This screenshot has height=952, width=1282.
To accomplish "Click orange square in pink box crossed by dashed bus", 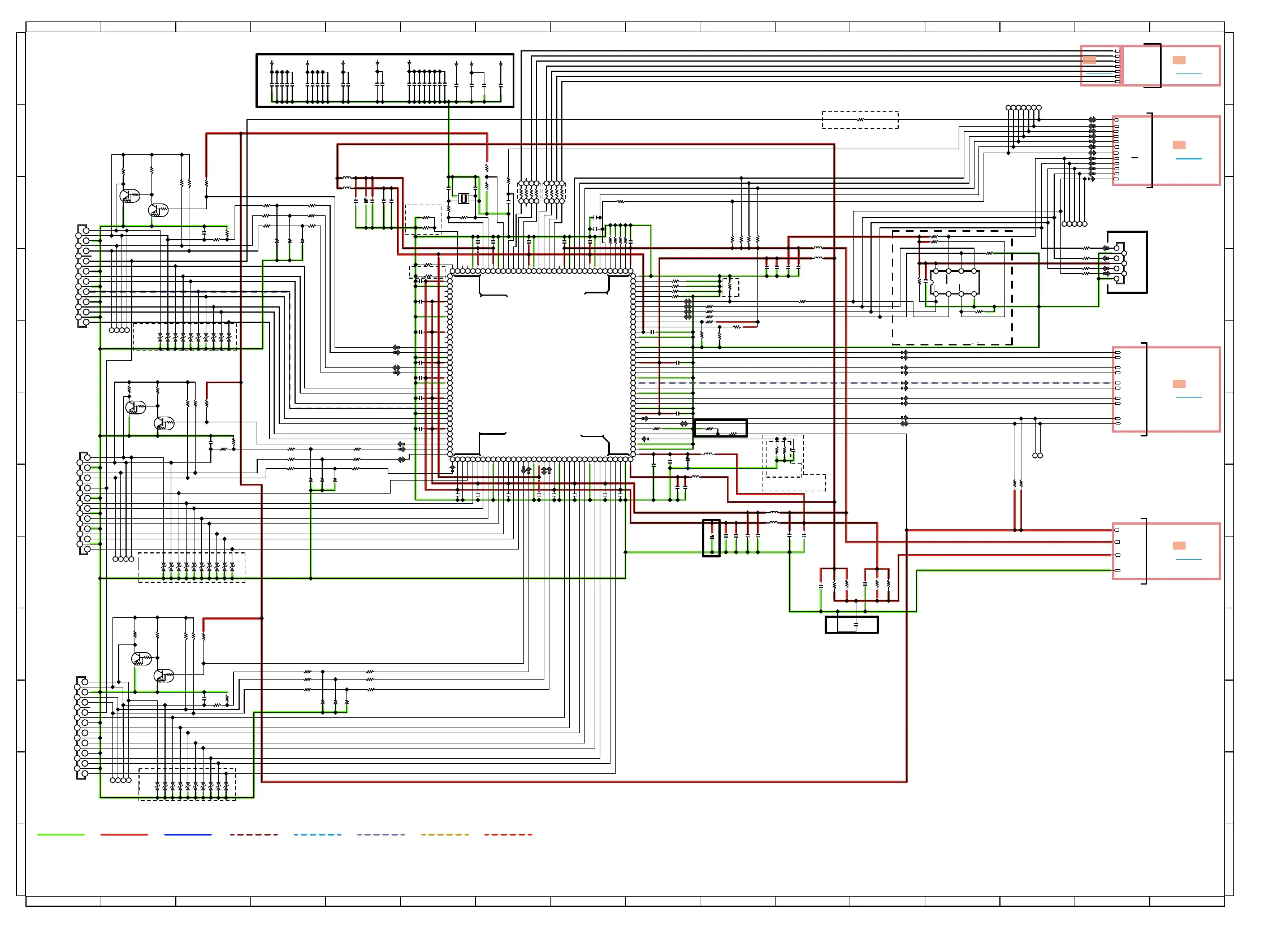I will coord(1179,384).
